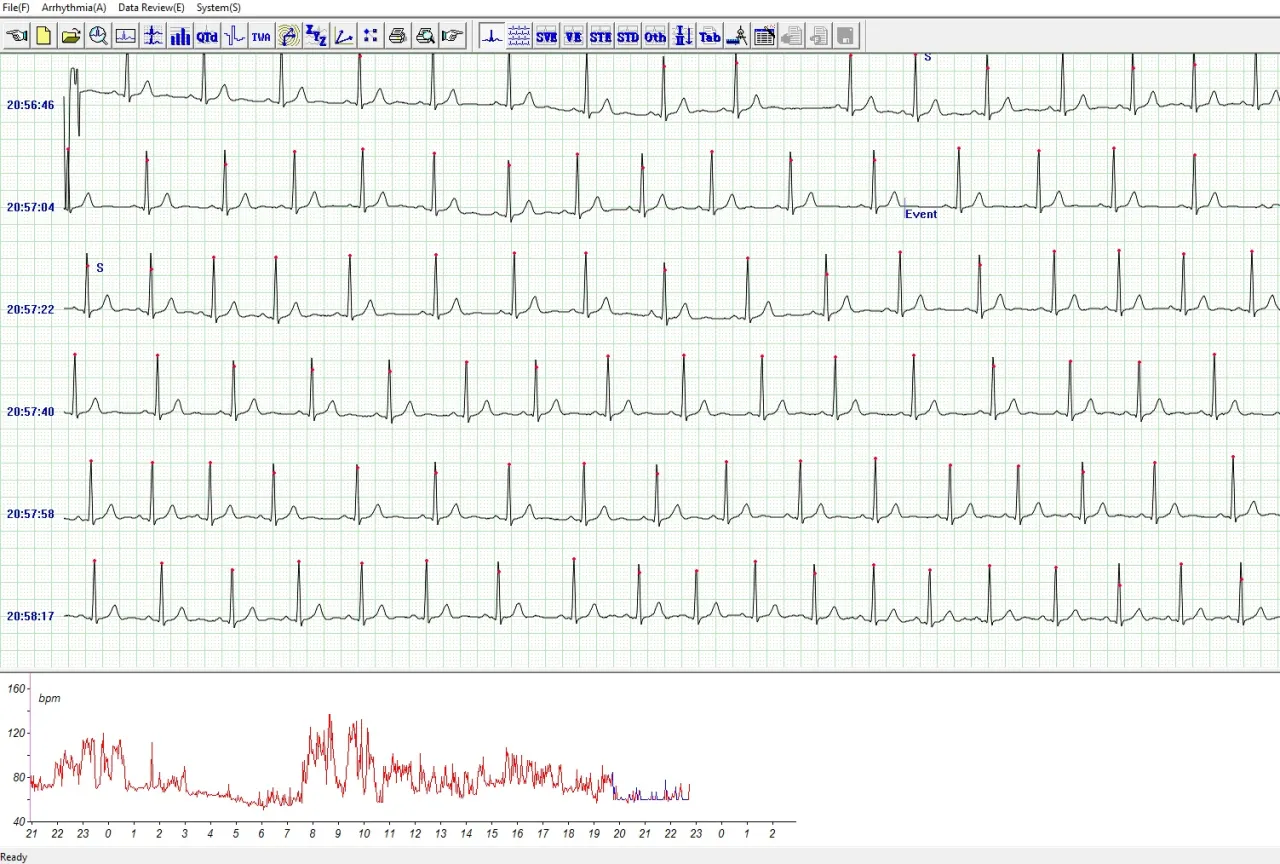The width and height of the screenshot is (1280, 864).
Task: Select the TWA analysis tool
Action: [260, 36]
